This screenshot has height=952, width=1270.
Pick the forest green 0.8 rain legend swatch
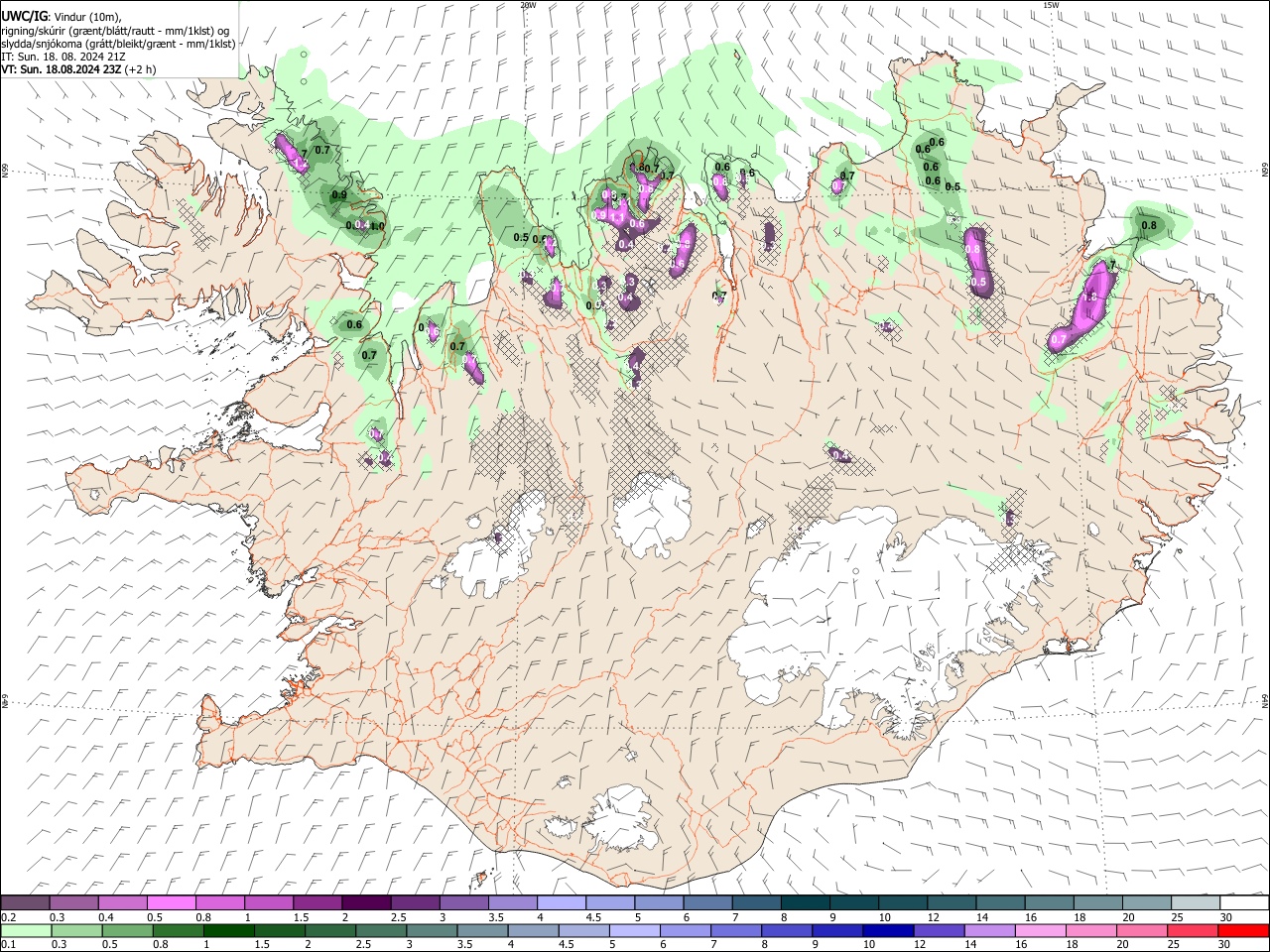pos(178,931)
